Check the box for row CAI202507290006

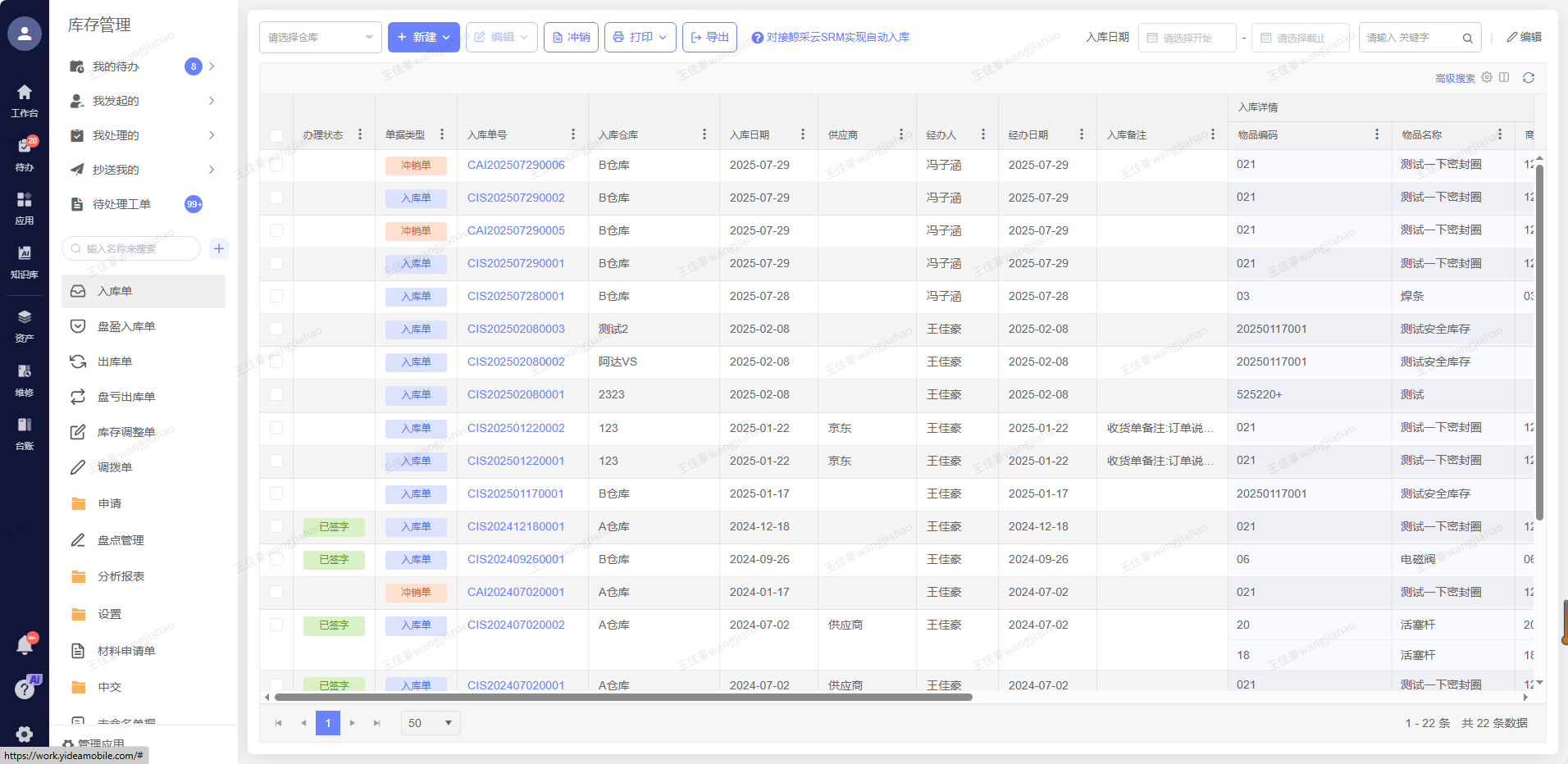[276, 165]
